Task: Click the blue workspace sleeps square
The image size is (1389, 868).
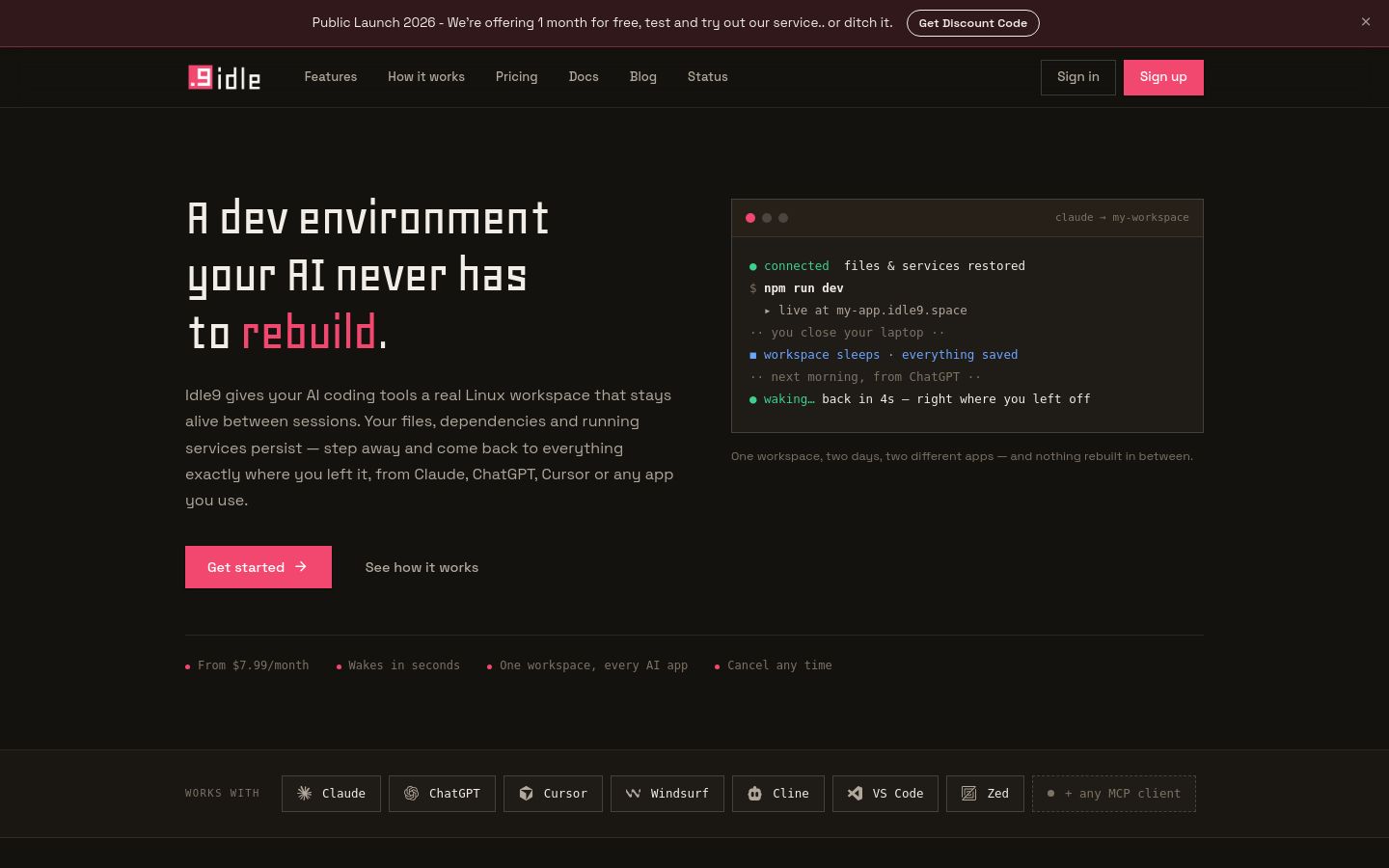Action: (753, 355)
